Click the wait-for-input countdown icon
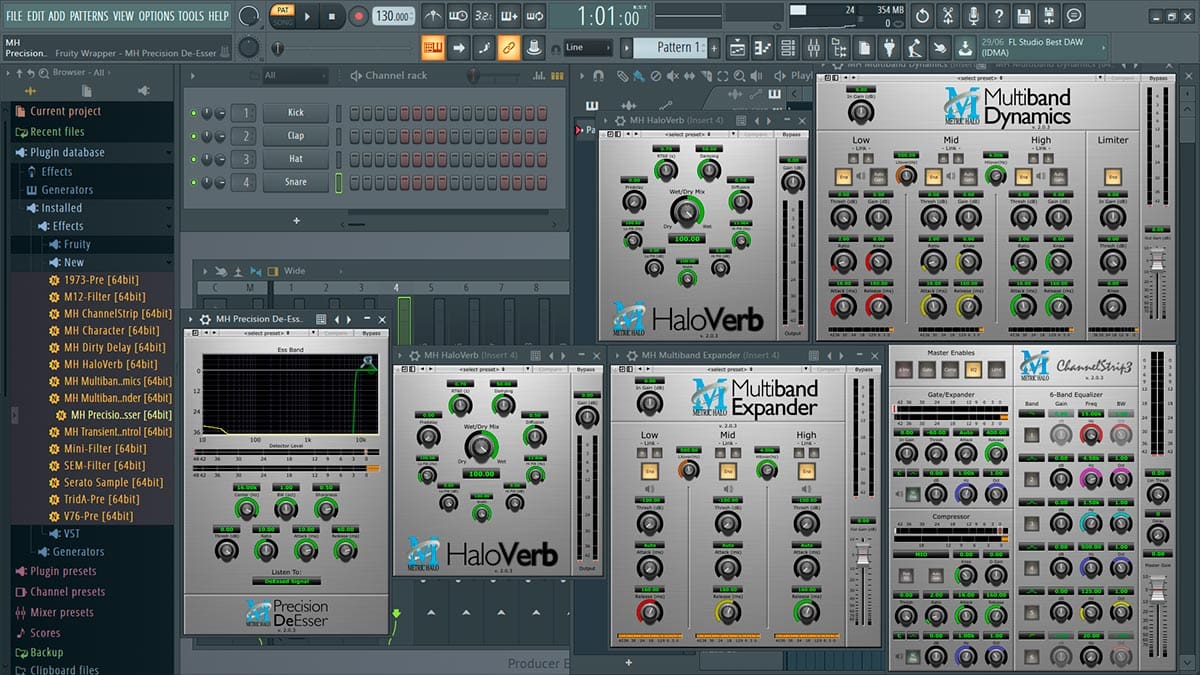1200x675 pixels. pos(484,16)
